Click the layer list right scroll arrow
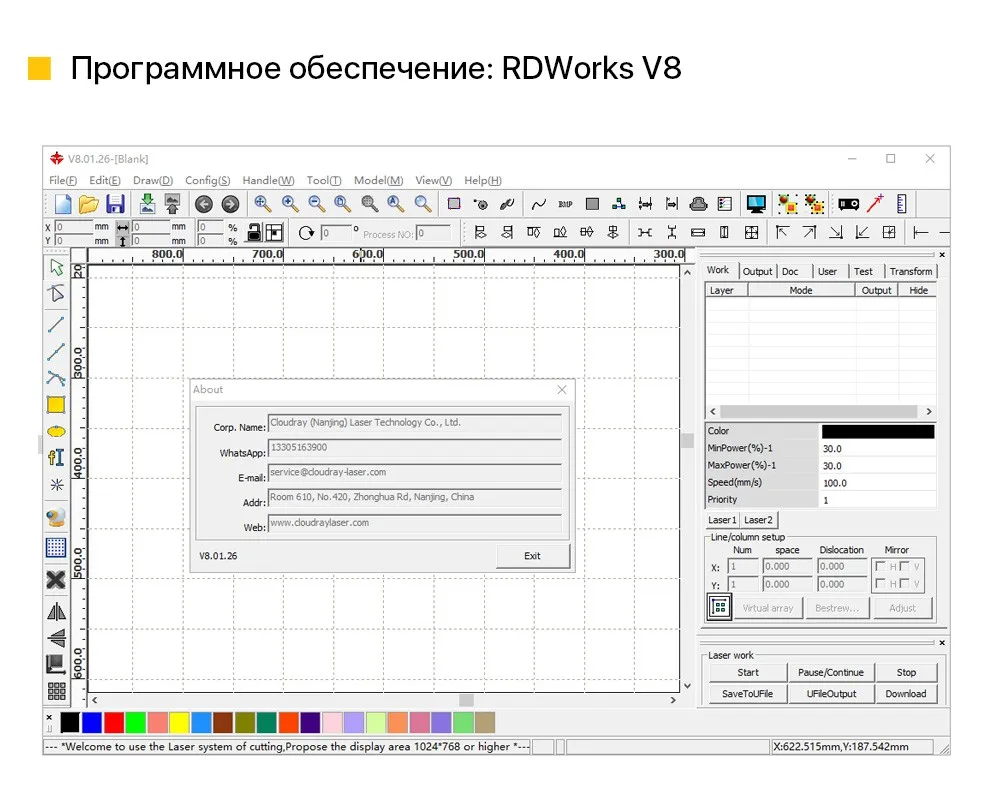The image size is (1000, 812). point(929,411)
